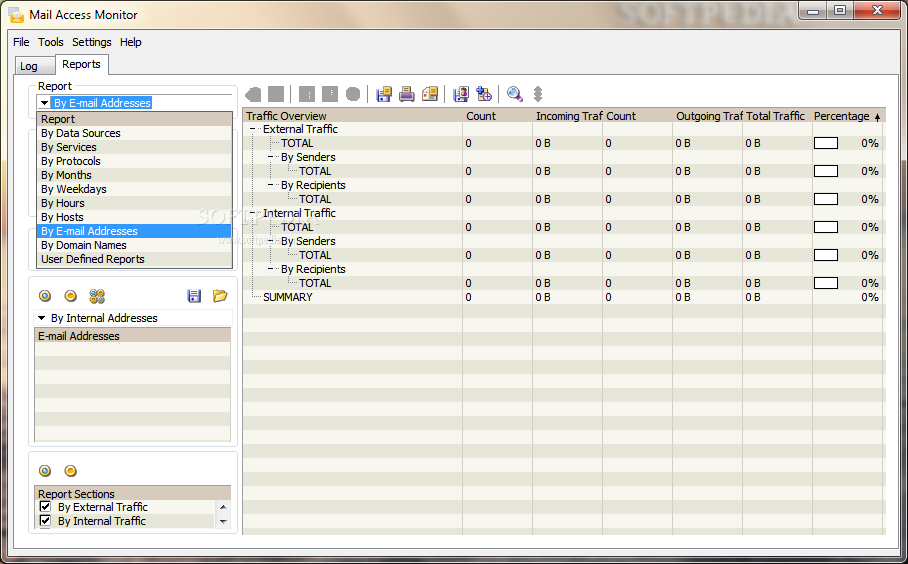This screenshot has width=908, height=564.
Task: Click the Traffic Overview column header
Action: click(353, 116)
